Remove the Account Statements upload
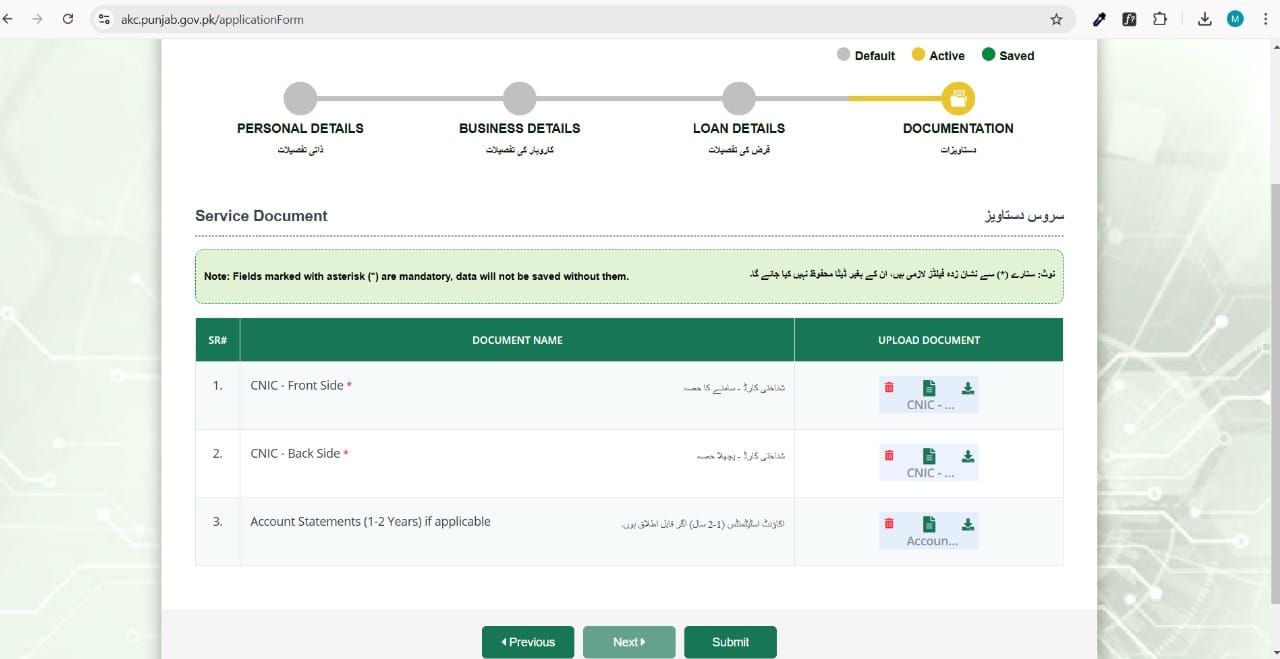The width and height of the screenshot is (1280, 659). click(889, 523)
